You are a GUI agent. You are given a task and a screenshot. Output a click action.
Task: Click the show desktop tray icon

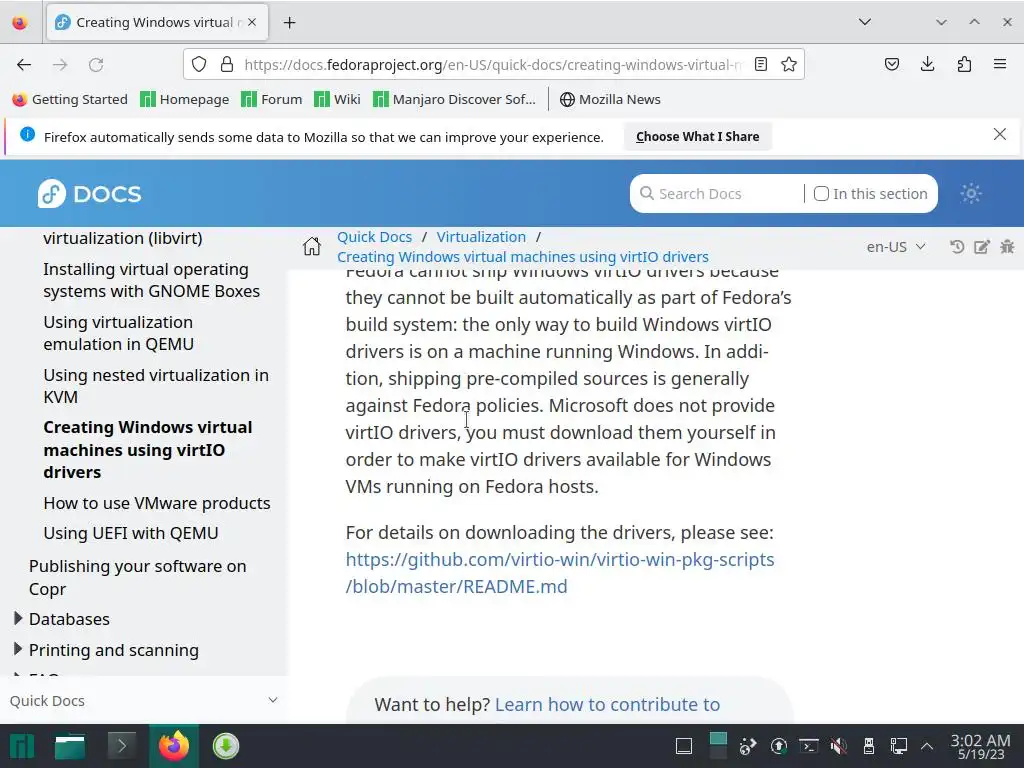684,746
